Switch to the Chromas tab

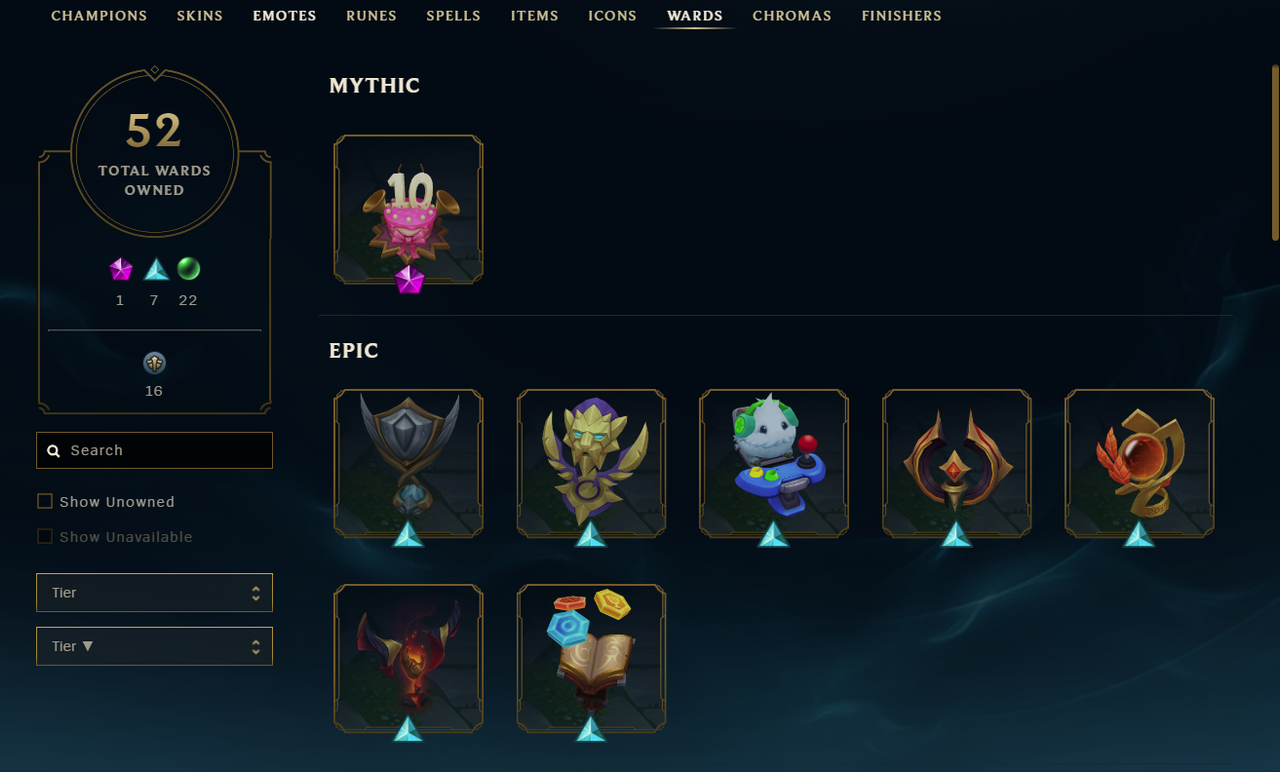tap(792, 16)
